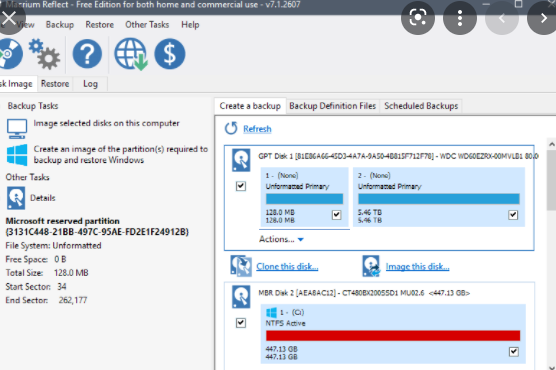Toggle the C: partition checkbox
The height and width of the screenshot is (370, 556).
click(513, 352)
